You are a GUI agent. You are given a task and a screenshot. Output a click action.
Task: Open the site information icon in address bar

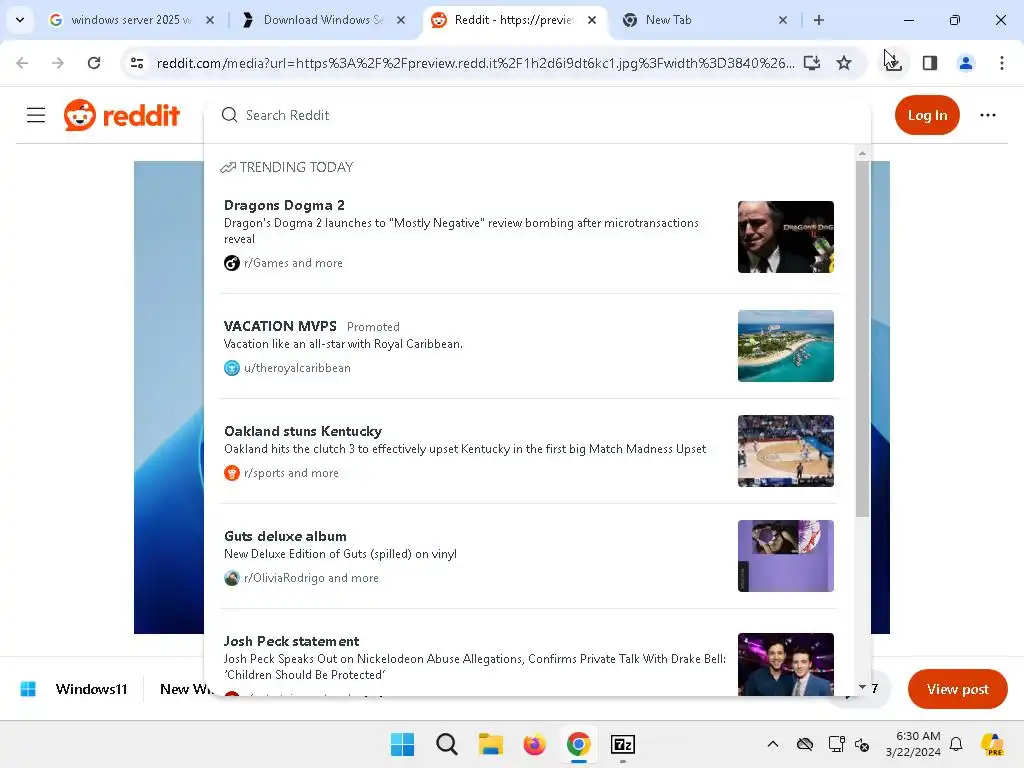tap(137, 63)
